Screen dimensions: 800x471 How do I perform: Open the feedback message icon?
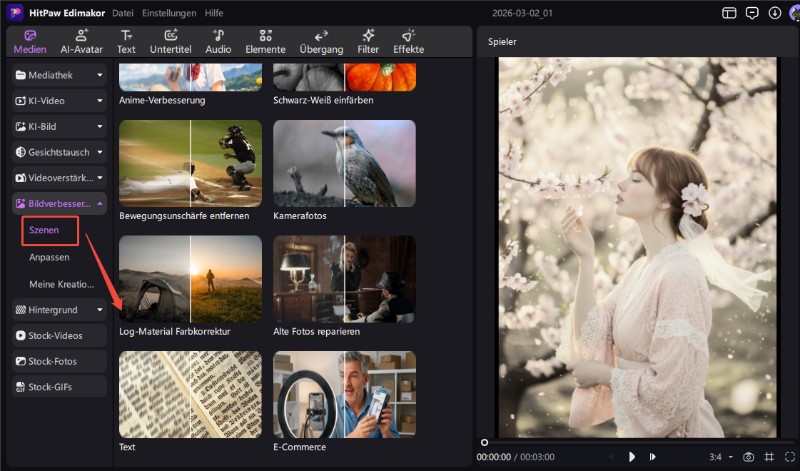[x=752, y=13]
